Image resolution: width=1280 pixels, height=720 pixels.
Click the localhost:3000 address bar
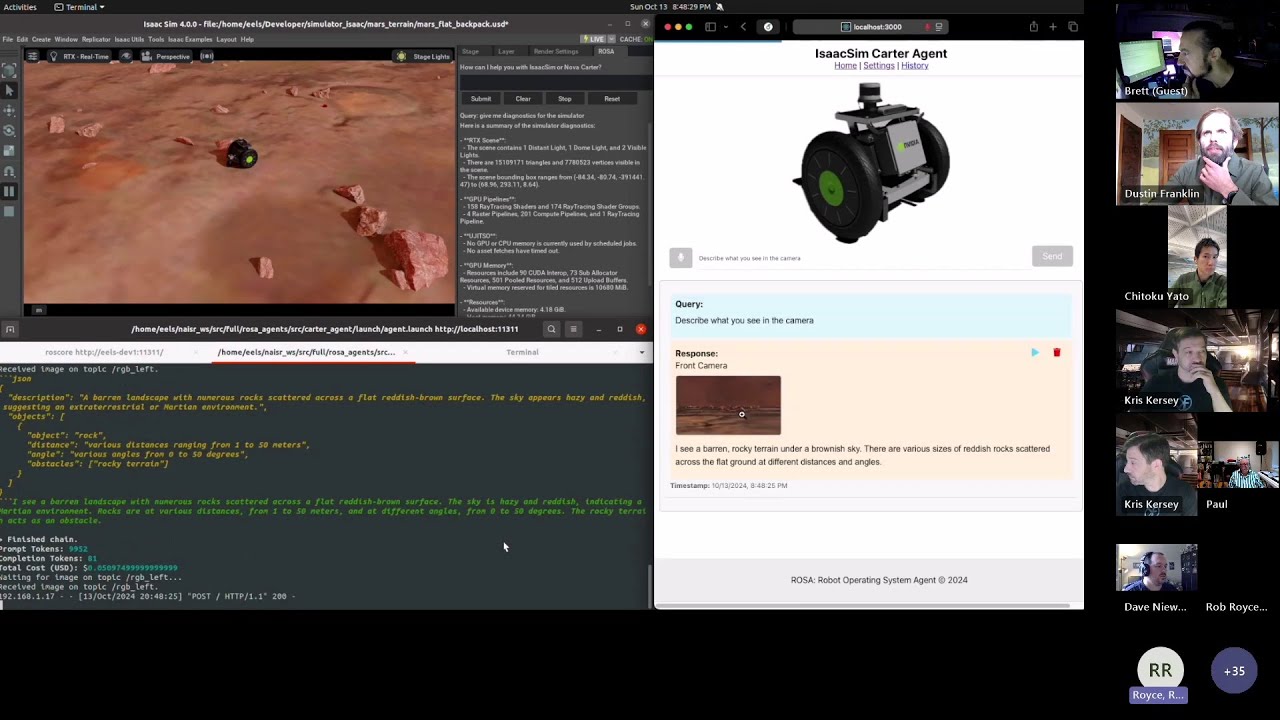point(870,27)
